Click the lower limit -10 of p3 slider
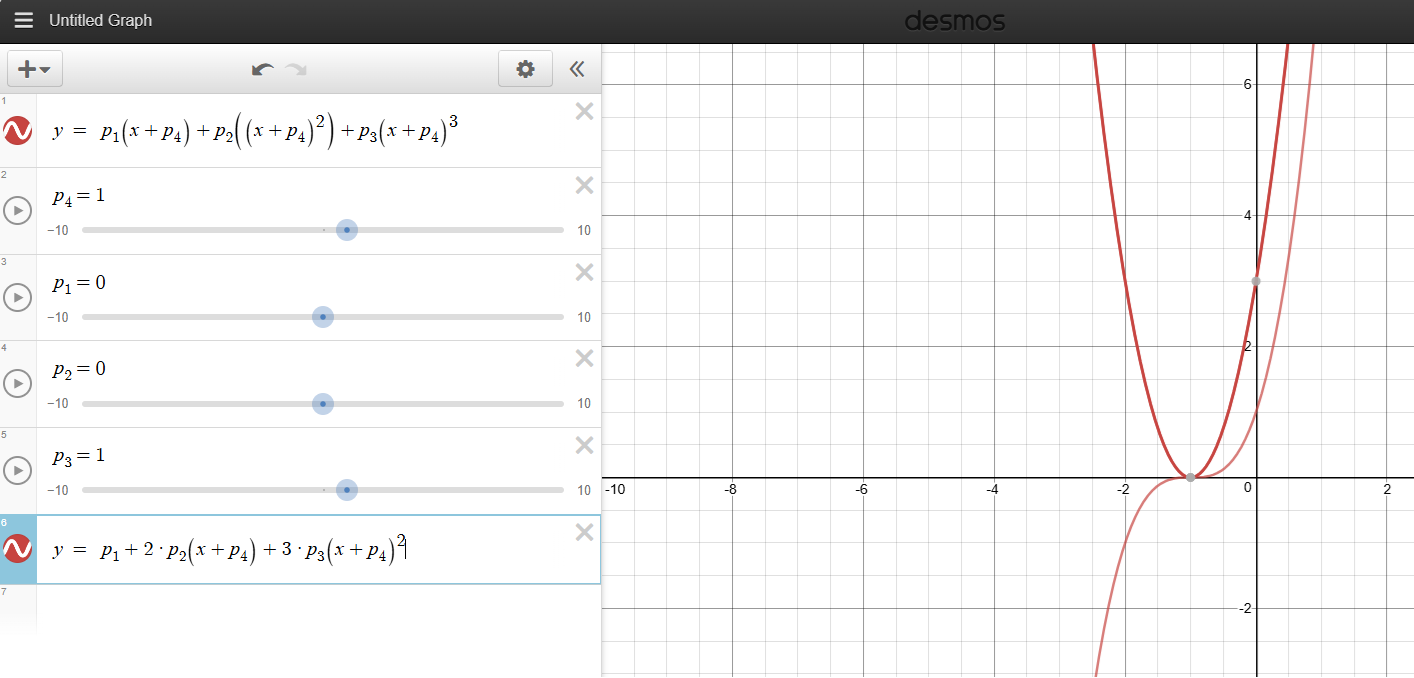1414x678 pixels. coord(58,490)
